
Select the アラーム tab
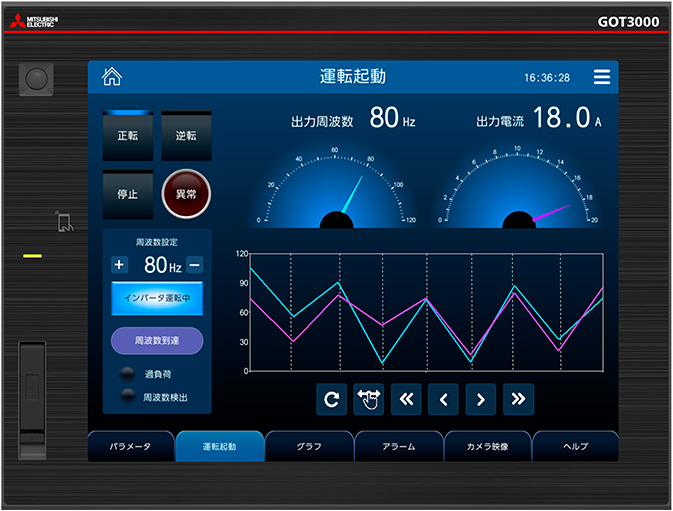coord(398,447)
